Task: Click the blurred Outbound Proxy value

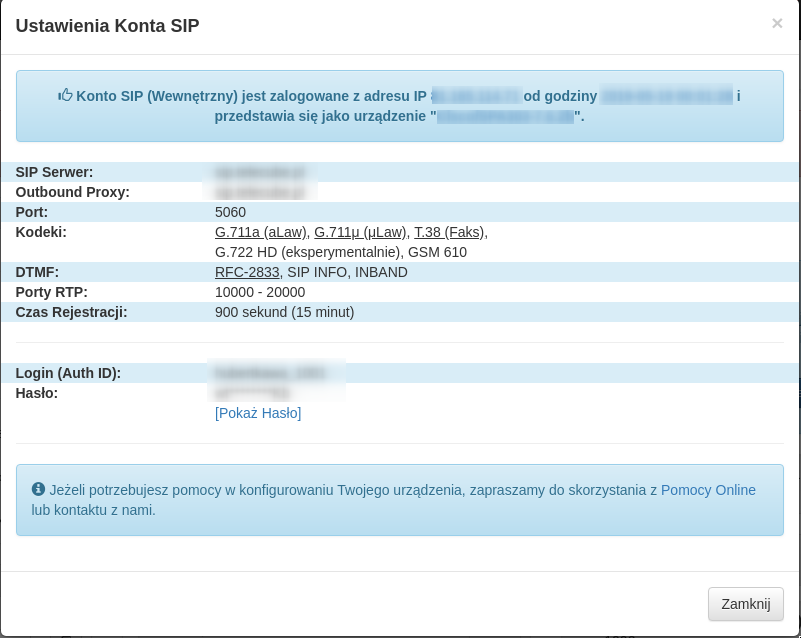Action: [259, 192]
